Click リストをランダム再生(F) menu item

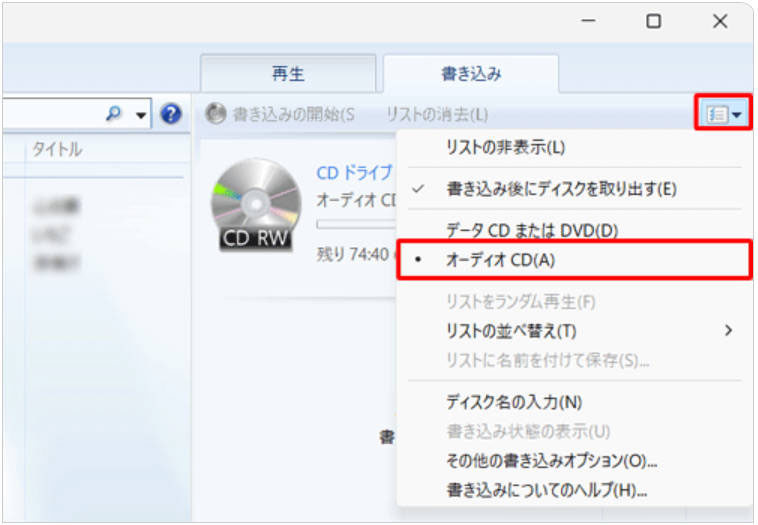[574, 302]
